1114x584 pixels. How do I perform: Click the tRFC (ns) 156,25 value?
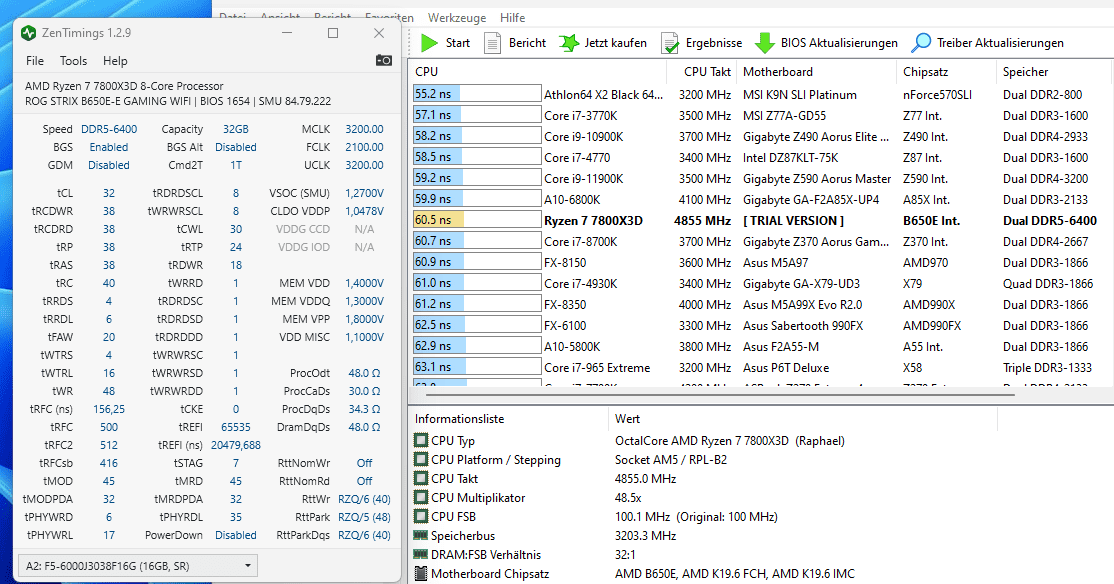click(x=109, y=409)
